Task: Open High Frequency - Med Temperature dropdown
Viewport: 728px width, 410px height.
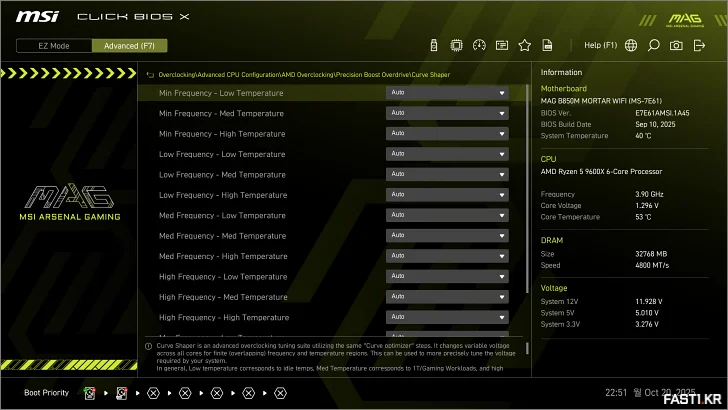Action: (x=447, y=297)
